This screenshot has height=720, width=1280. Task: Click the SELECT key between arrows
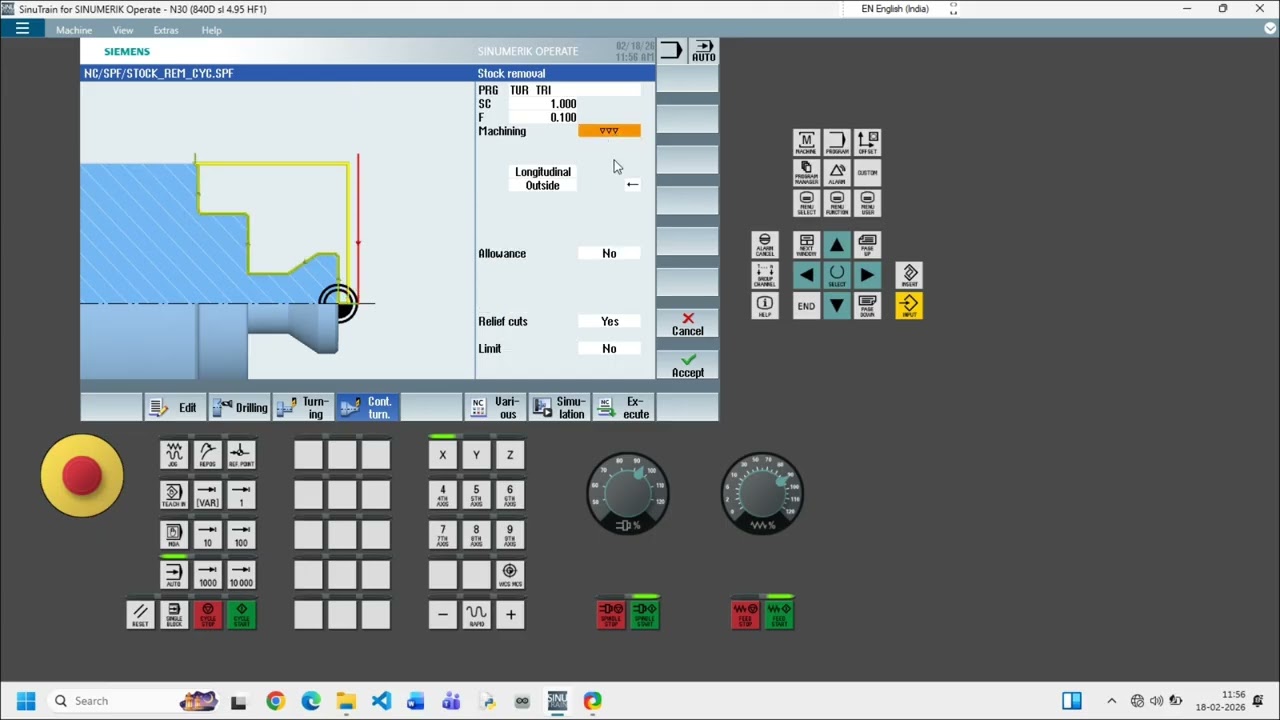coord(837,275)
